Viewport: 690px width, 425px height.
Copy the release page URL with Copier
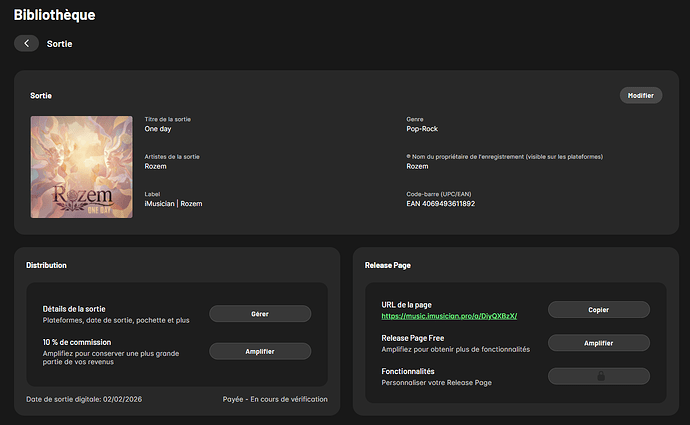click(599, 310)
